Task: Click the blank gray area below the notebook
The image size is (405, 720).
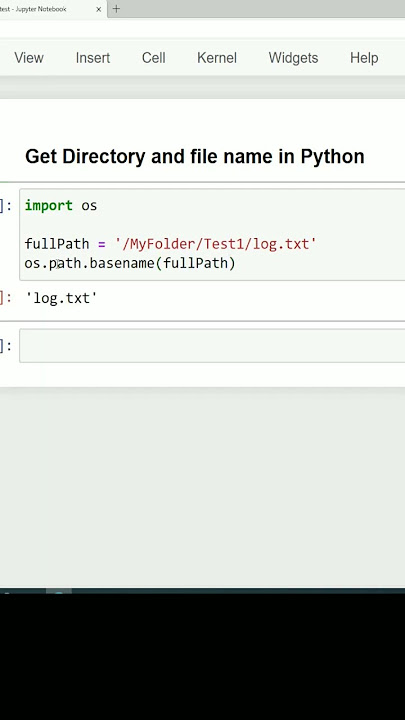Action: (202, 487)
